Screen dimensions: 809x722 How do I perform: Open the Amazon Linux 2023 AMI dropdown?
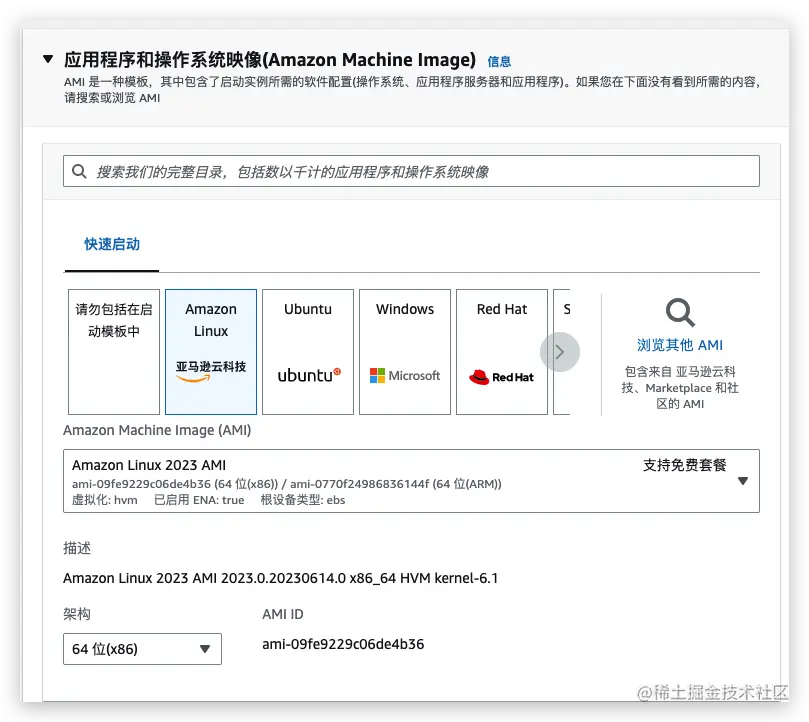coord(411,481)
